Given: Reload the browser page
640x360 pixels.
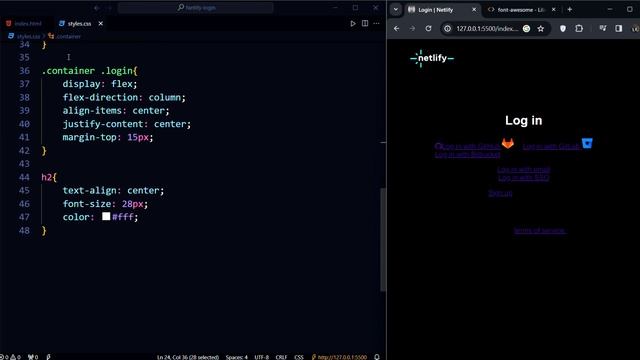Looking at the screenshot, I should [428, 29].
